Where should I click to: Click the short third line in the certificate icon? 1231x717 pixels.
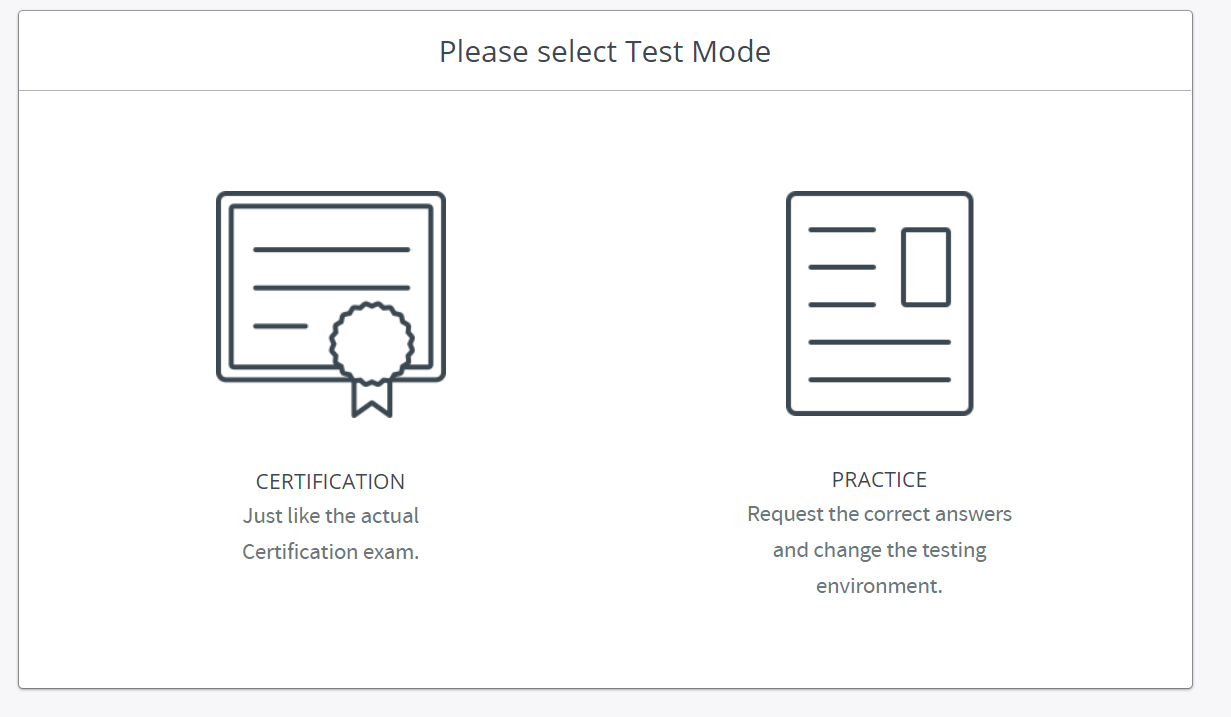(x=280, y=326)
